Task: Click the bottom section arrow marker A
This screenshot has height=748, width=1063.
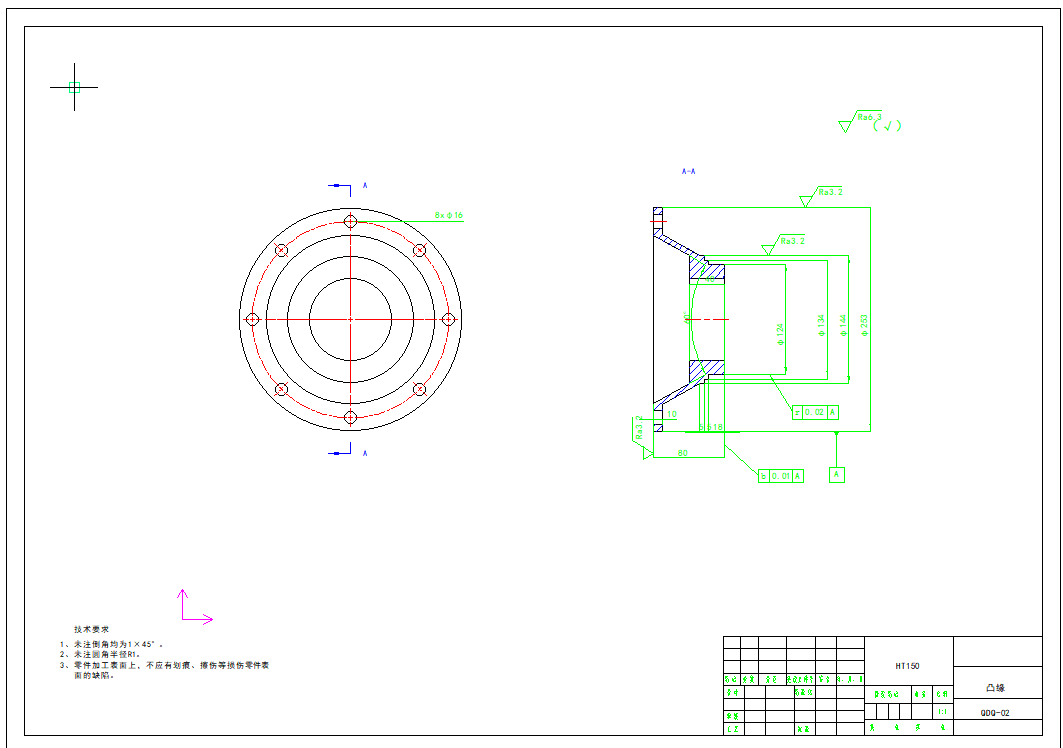Action: (342, 453)
